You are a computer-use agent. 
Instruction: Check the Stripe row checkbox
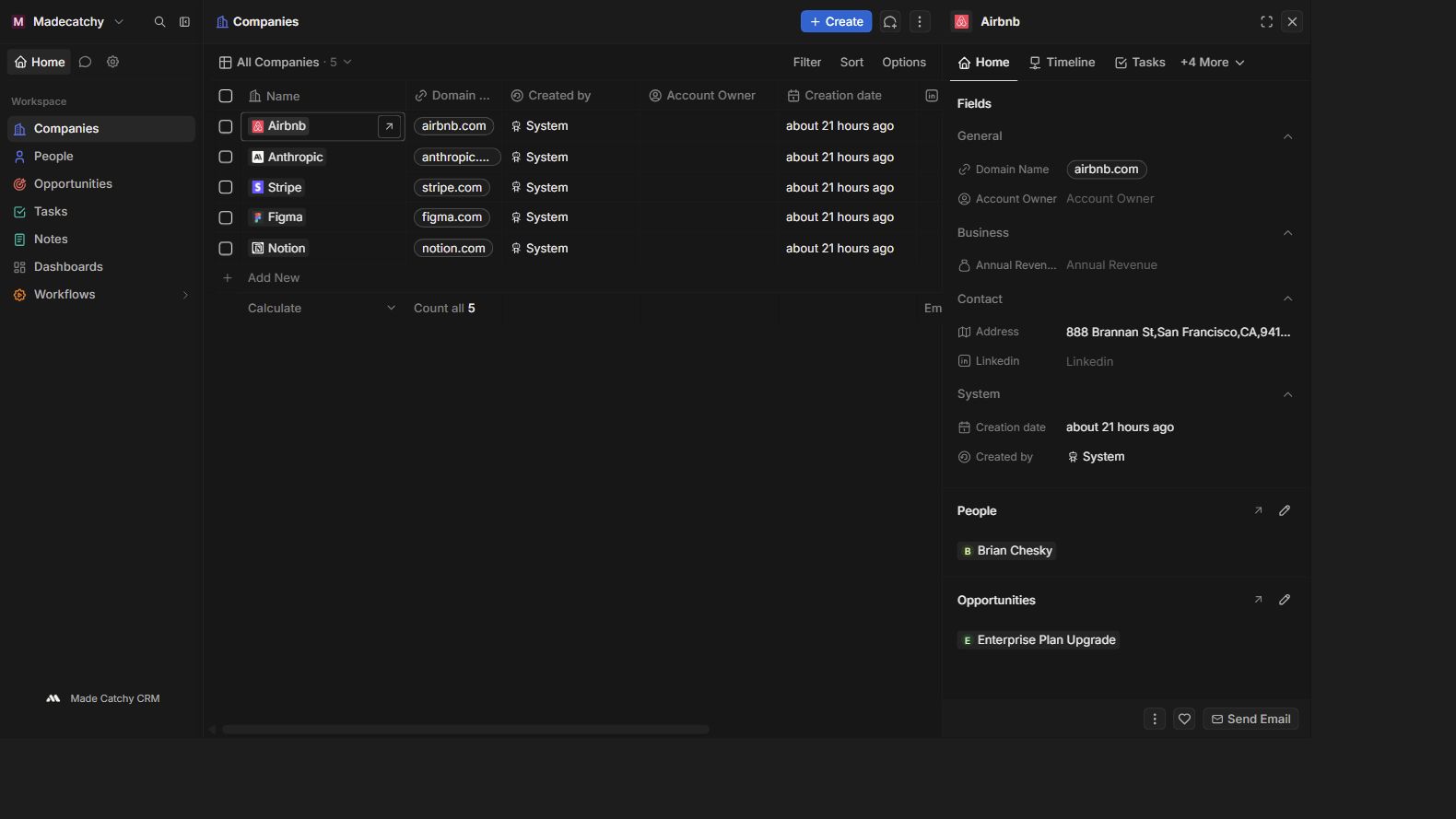(226, 188)
